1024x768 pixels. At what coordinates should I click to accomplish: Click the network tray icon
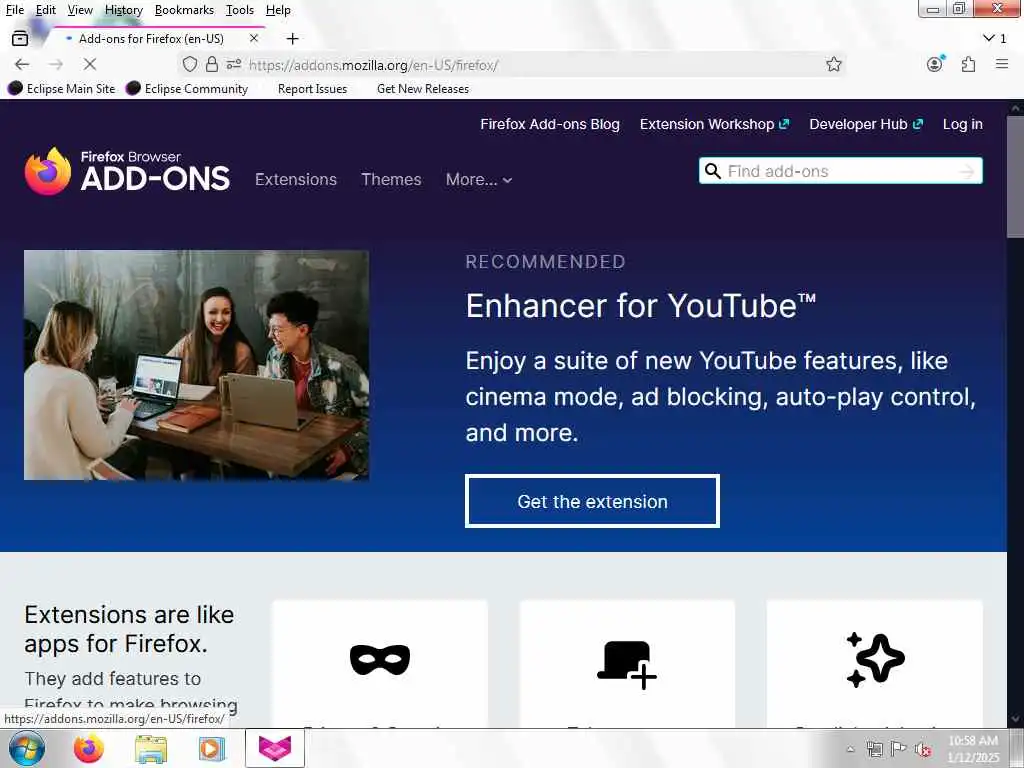874,750
